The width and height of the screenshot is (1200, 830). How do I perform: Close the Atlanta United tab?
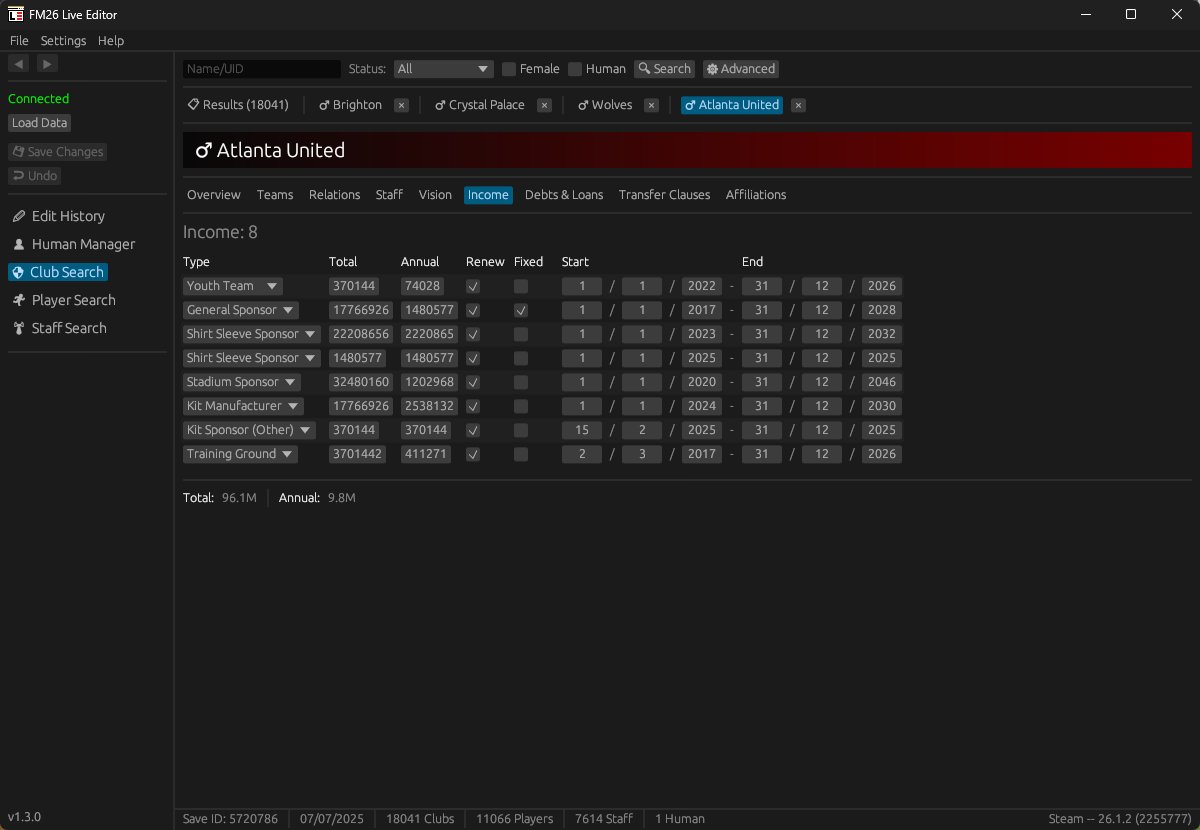tap(798, 105)
